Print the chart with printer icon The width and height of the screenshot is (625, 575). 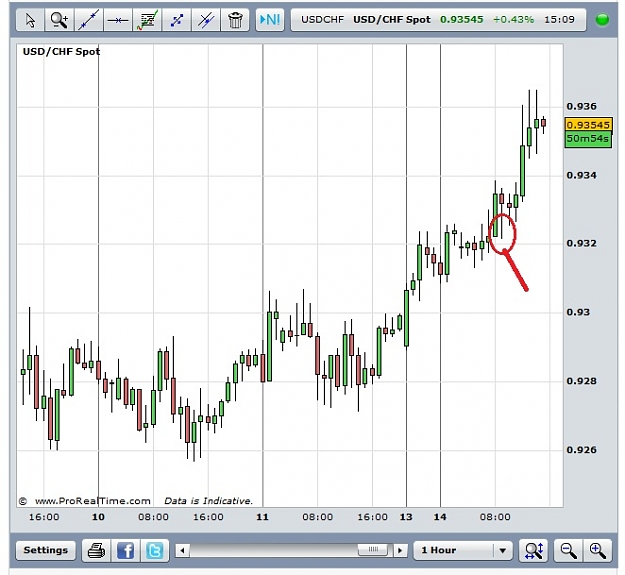[96, 550]
